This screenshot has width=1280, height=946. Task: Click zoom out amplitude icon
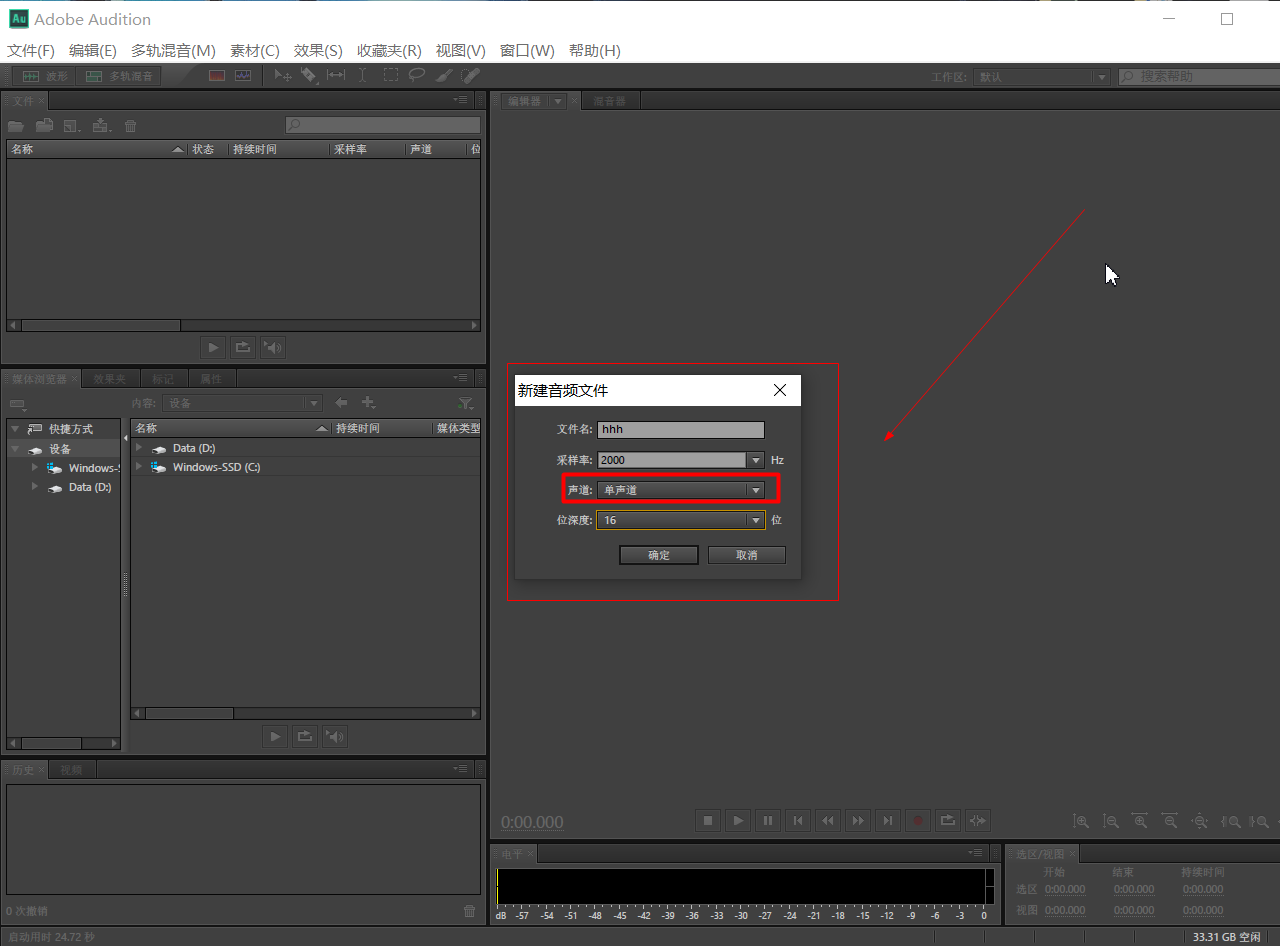click(1111, 821)
